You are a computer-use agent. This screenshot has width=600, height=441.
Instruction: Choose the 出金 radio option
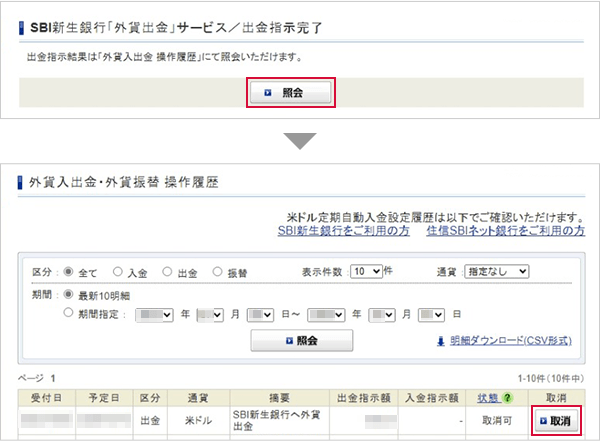[167, 271]
